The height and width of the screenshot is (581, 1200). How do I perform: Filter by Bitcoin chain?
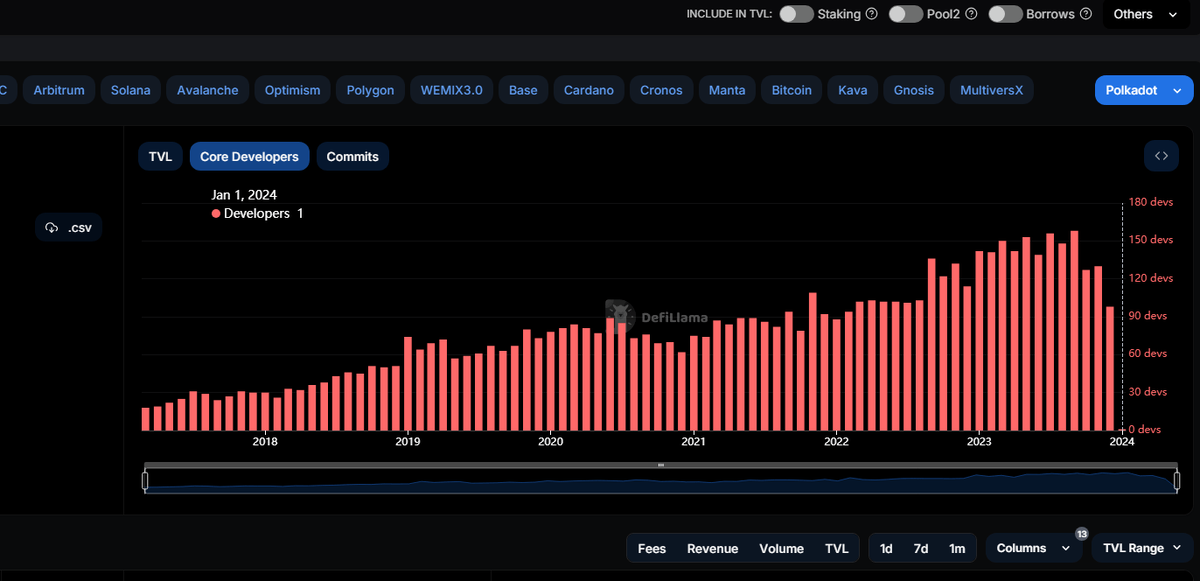click(x=791, y=90)
